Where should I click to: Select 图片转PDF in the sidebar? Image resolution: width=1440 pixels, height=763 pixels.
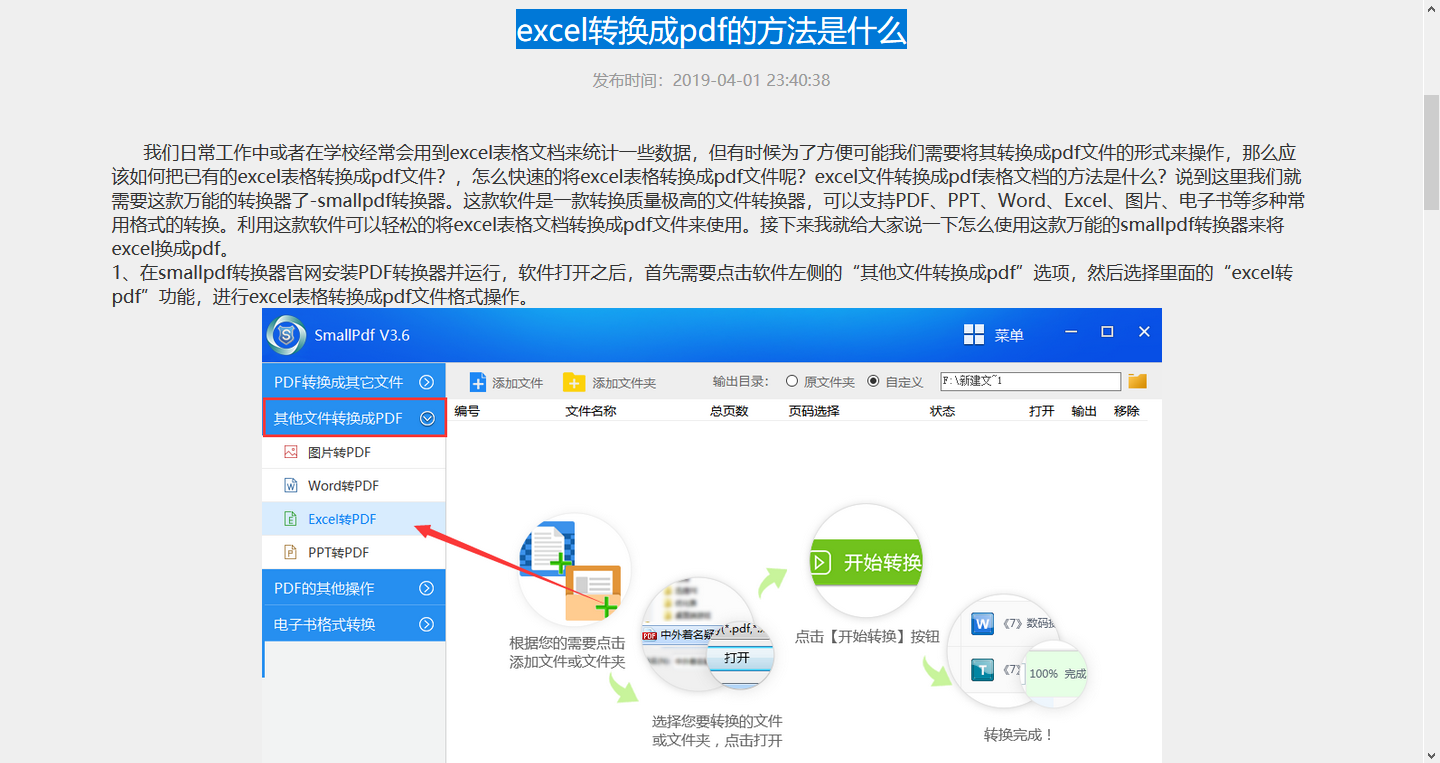[354, 452]
